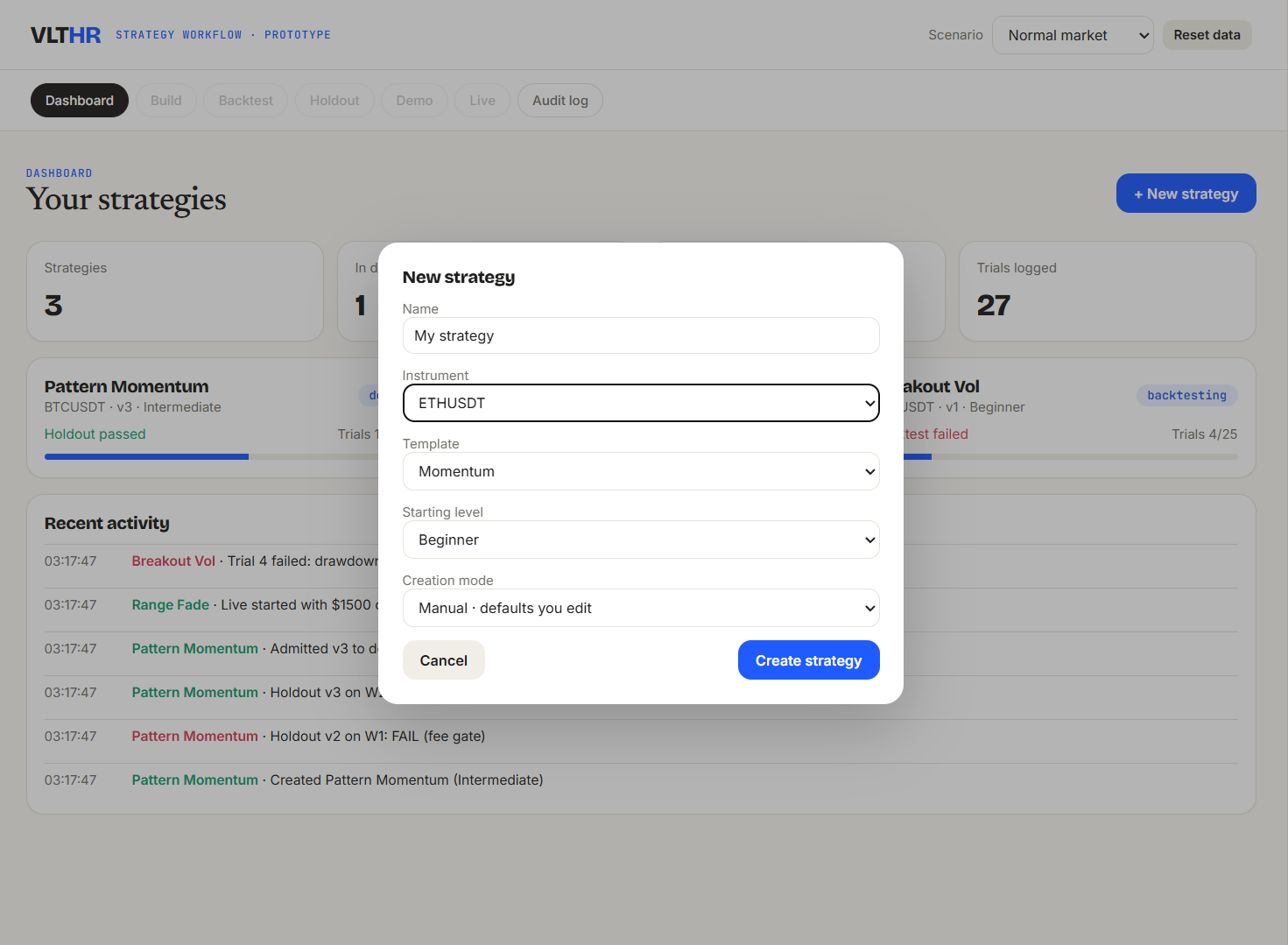
Task: Switch to the Dashboard tab
Action: click(80, 101)
